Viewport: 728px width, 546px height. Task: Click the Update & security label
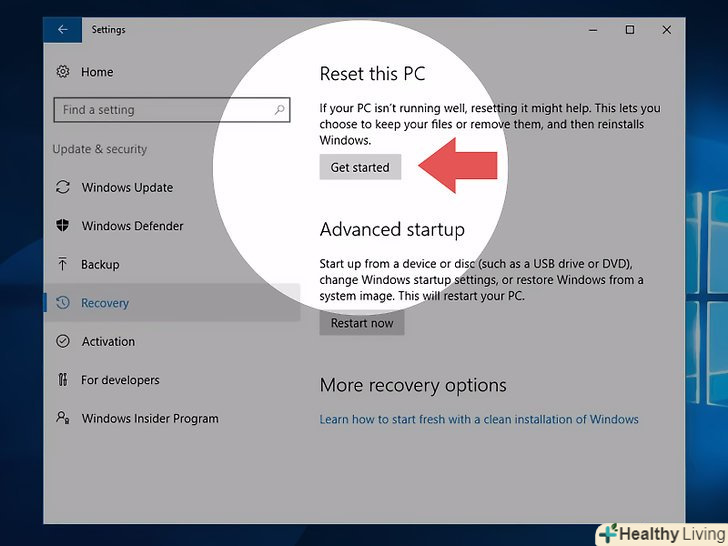[x=100, y=149]
